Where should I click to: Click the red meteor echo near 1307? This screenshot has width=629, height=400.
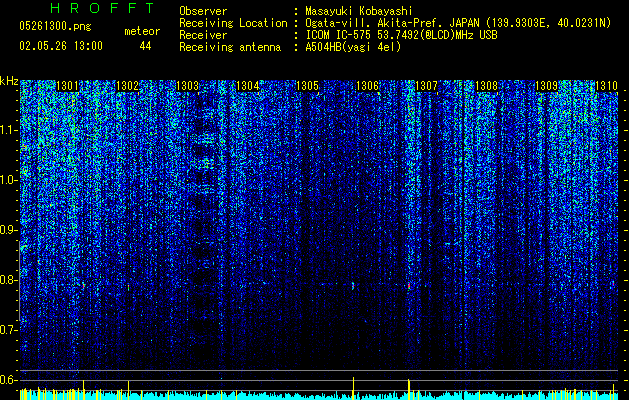(x=409, y=286)
